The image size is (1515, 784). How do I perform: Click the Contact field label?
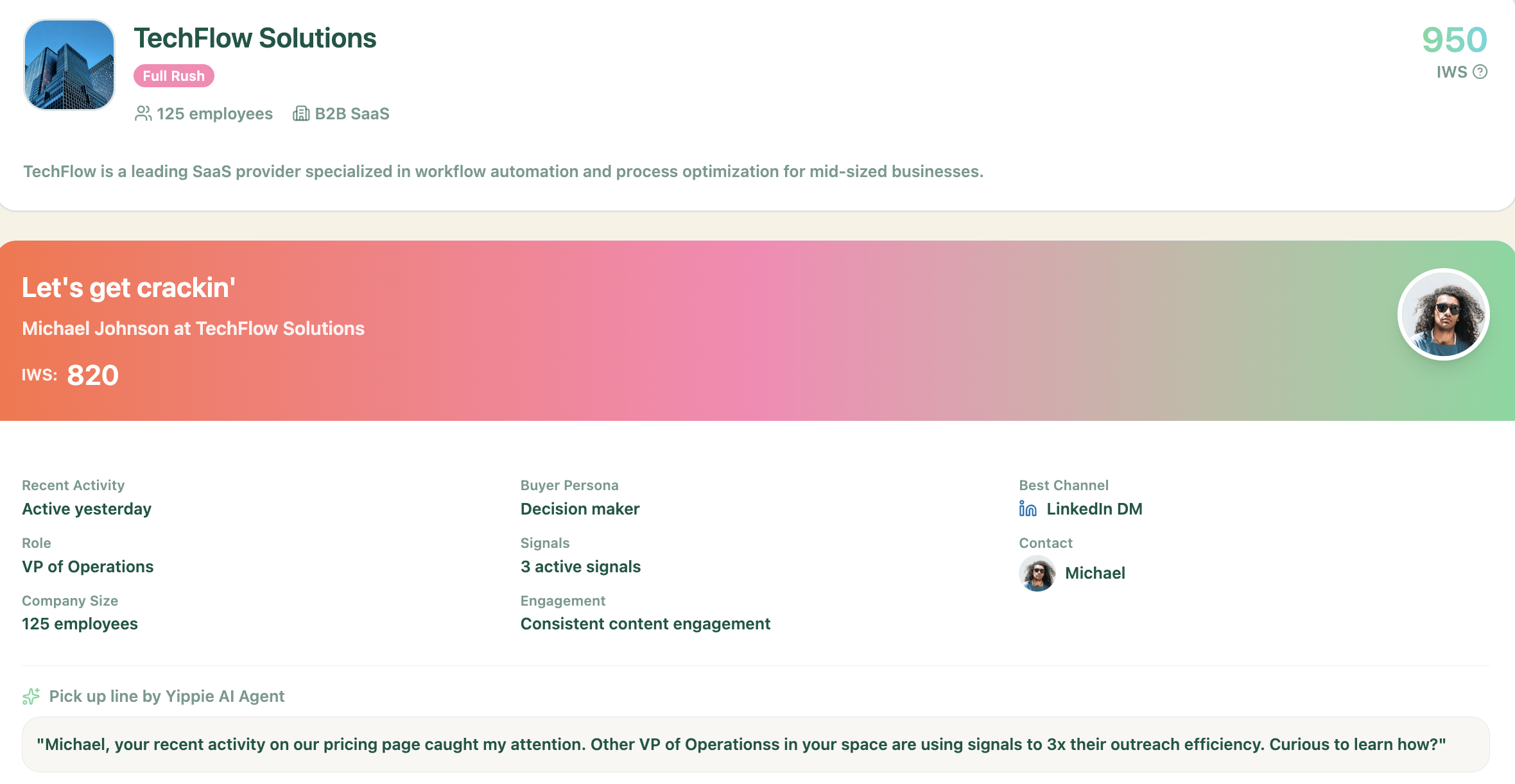pyautogui.click(x=1046, y=543)
